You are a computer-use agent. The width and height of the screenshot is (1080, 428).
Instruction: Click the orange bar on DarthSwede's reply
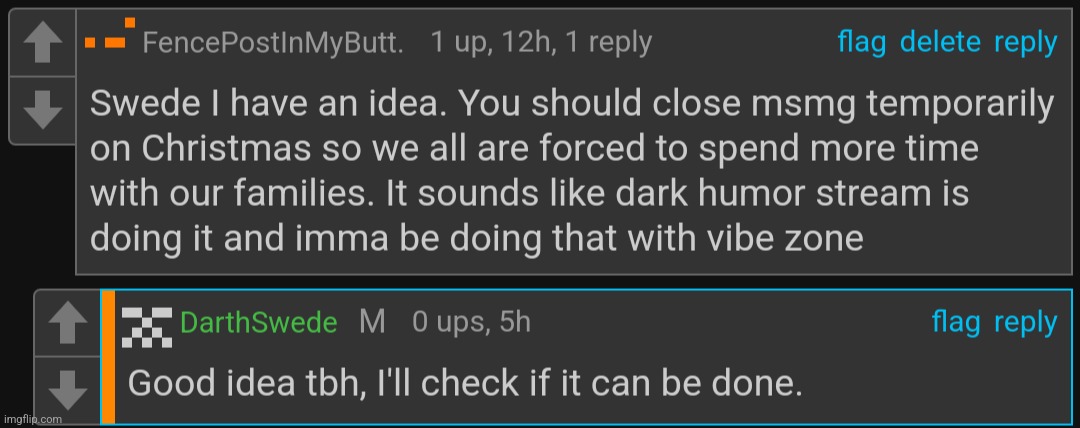click(x=108, y=357)
